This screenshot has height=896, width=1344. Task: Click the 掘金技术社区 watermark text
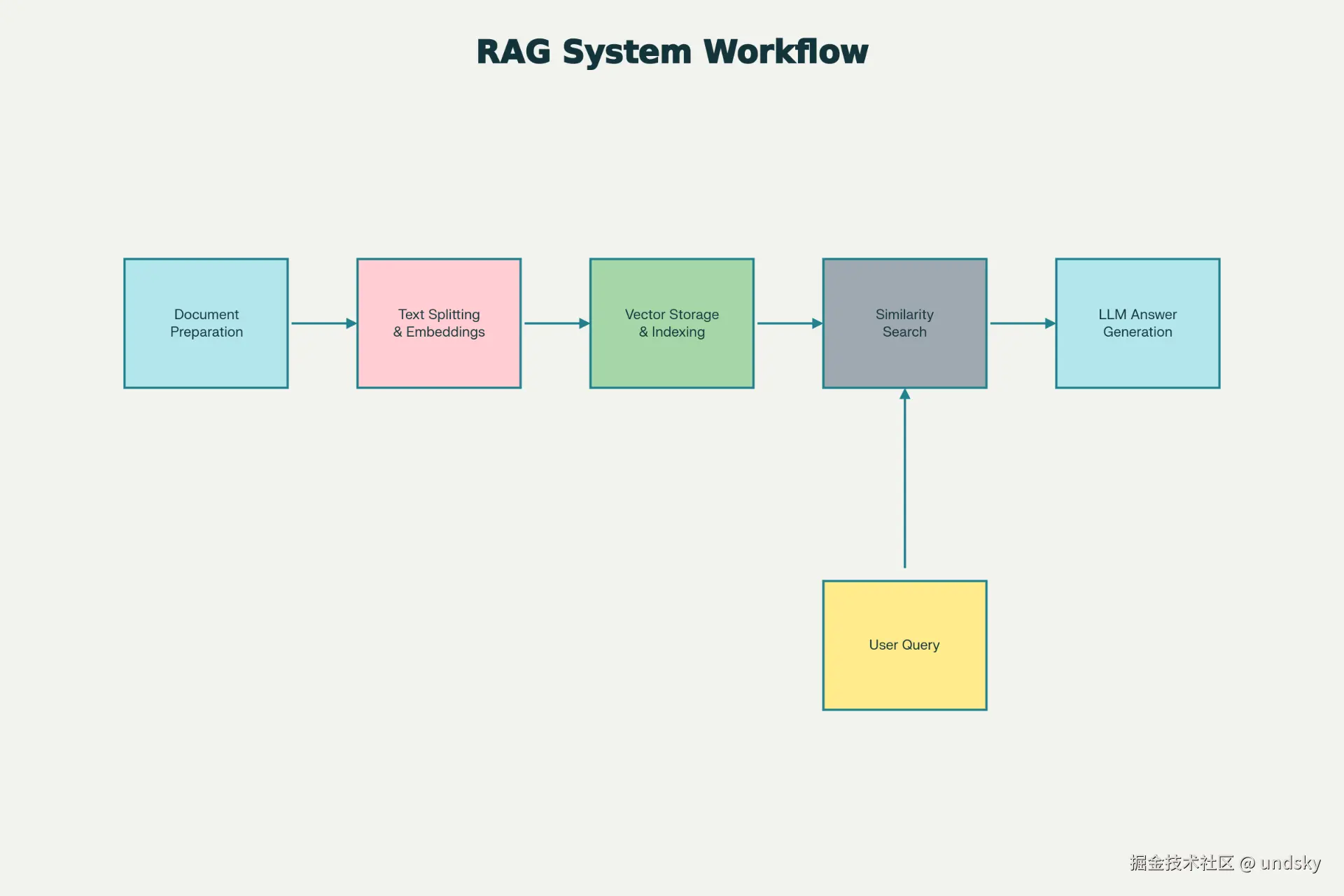pyautogui.click(x=1182, y=863)
